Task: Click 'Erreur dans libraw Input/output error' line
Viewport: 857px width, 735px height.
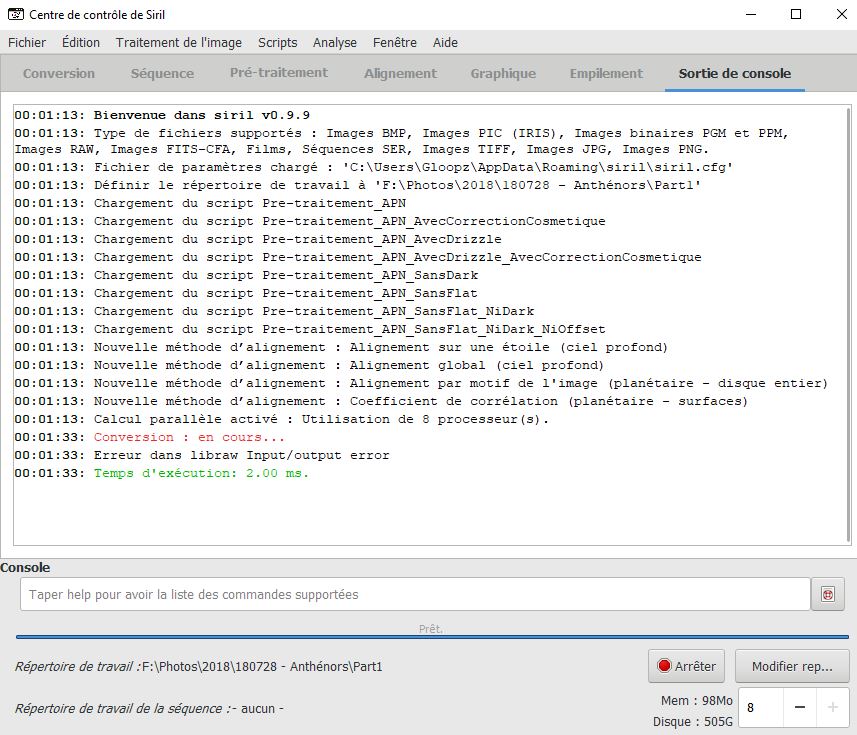Action: [x=202, y=455]
